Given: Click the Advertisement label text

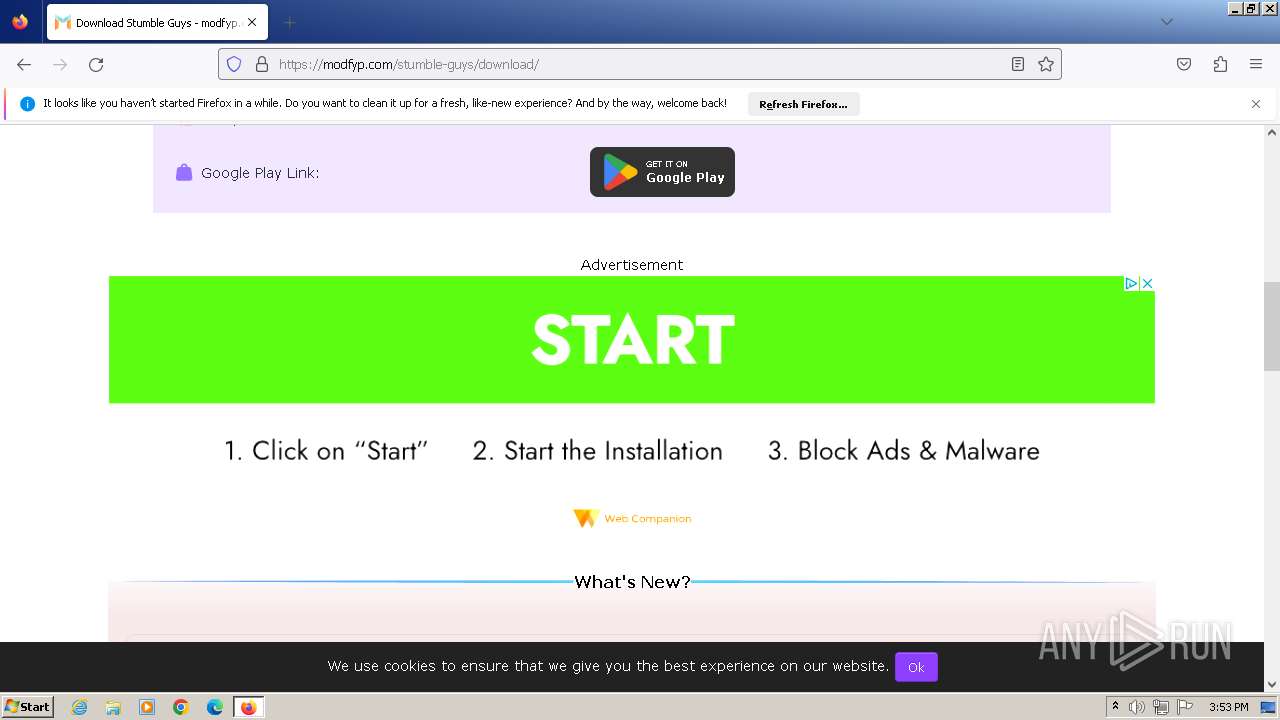Looking at the screenshot, I should click(x=632, y=265).
